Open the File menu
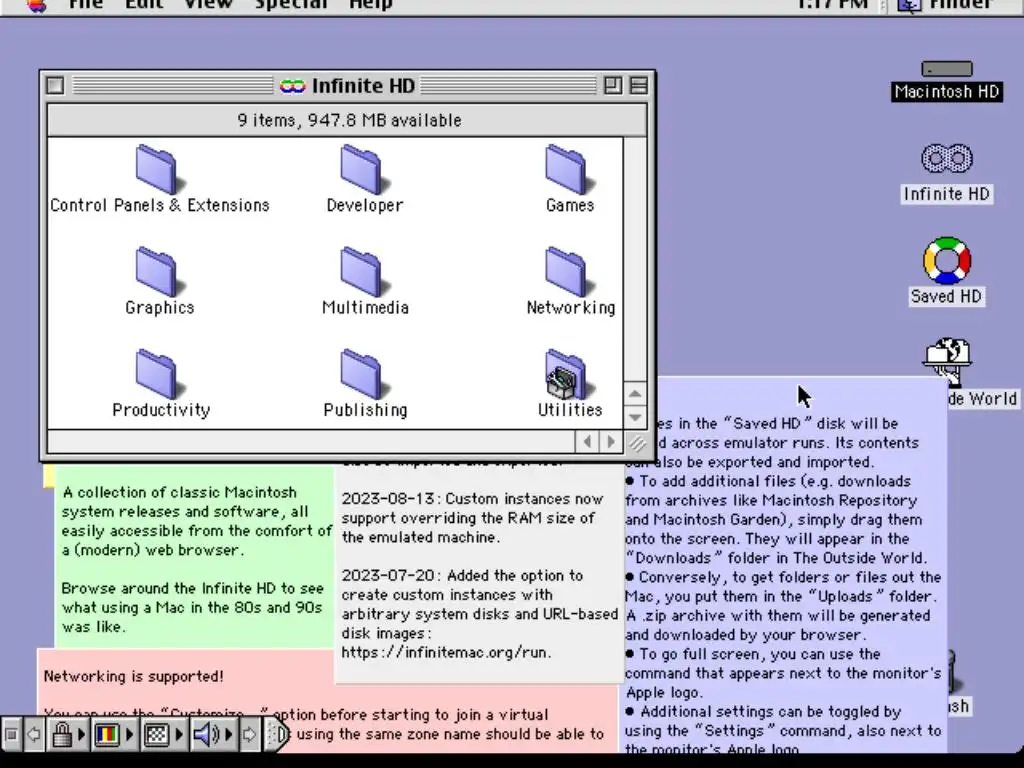This screenshot has height=768, width=1024. click(x=86, y=5)
